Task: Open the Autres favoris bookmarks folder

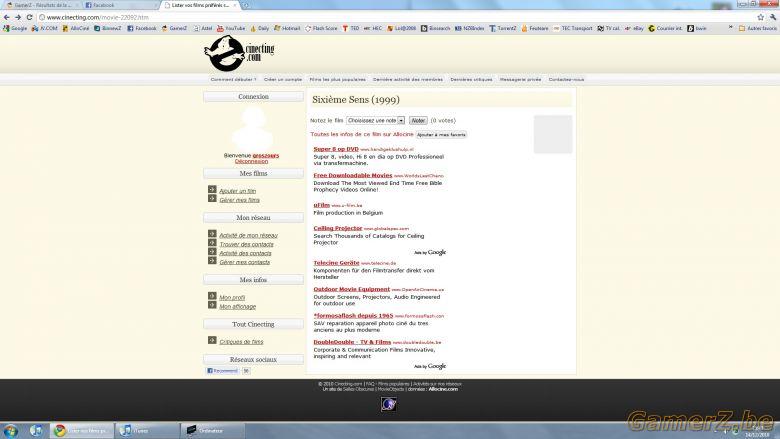Action: [758, 29]
